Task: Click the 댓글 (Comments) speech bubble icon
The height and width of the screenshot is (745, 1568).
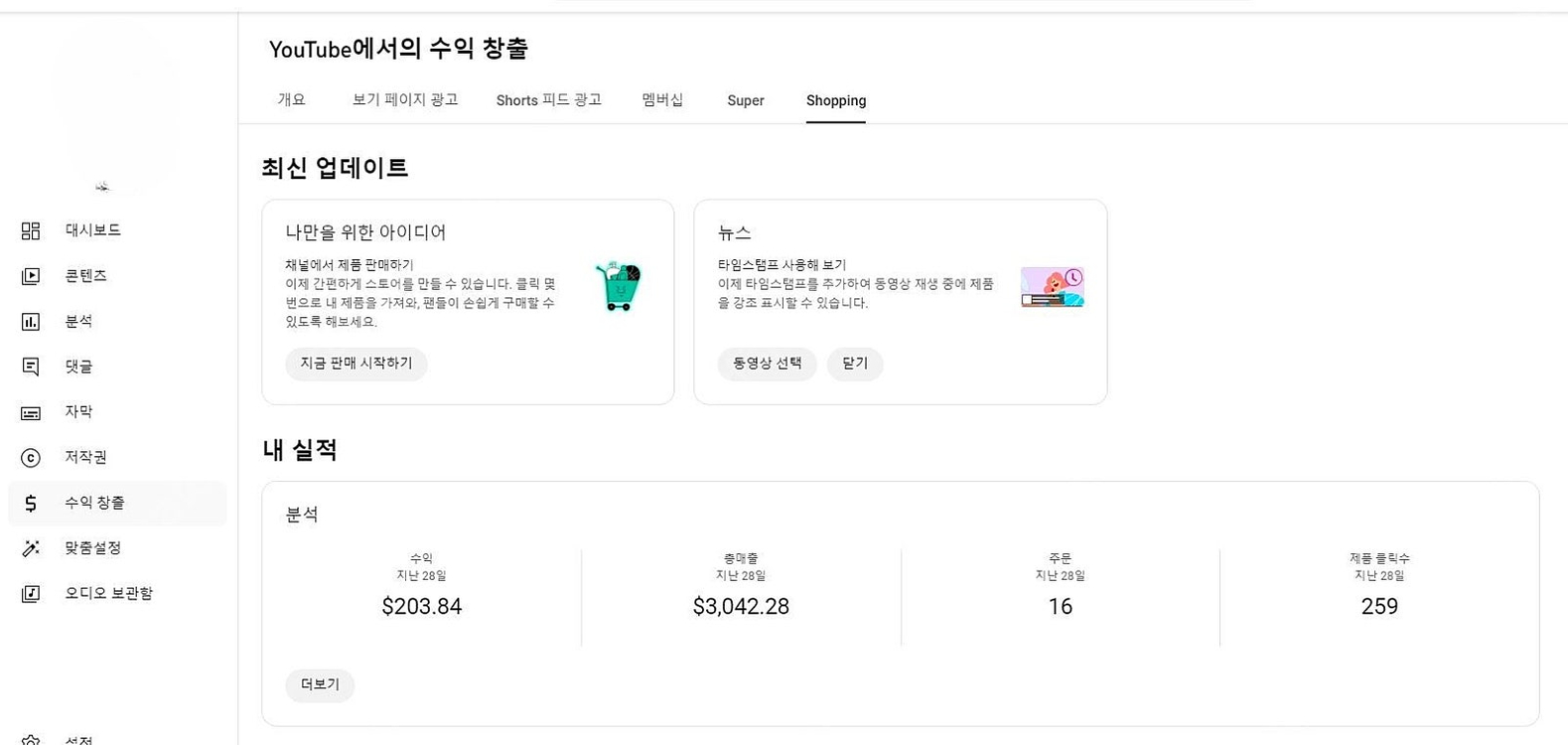Action: [x=30, y=366]
